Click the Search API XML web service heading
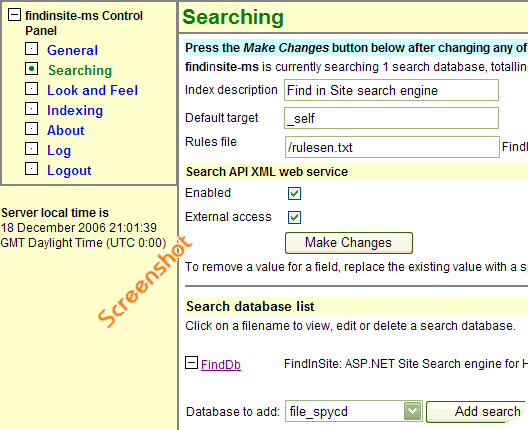Screen dimensions: 528x430 pyautogui.click(x=267, y=172)
